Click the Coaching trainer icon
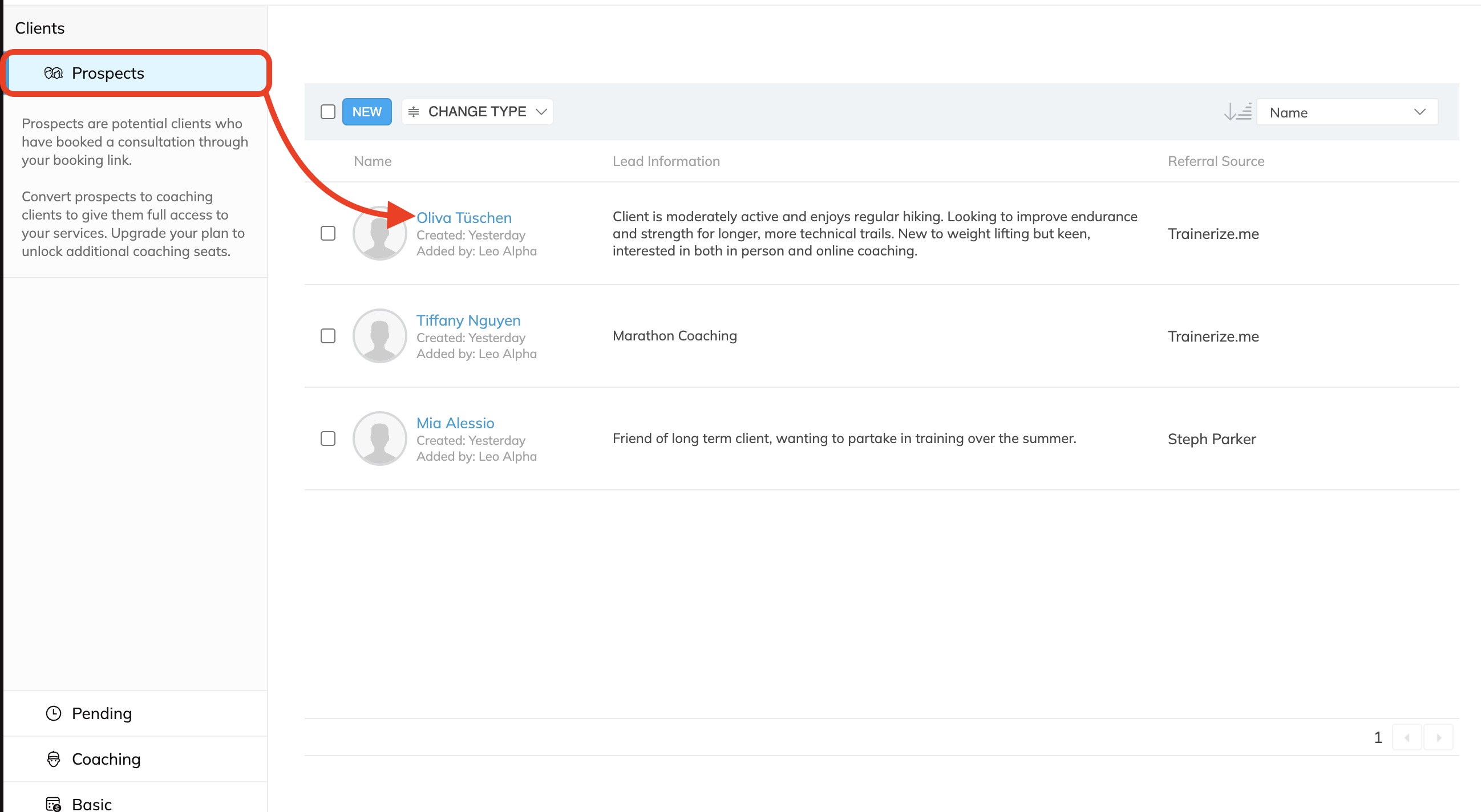1481x812 pixels. pyautogui.click(x=53, y=759)
